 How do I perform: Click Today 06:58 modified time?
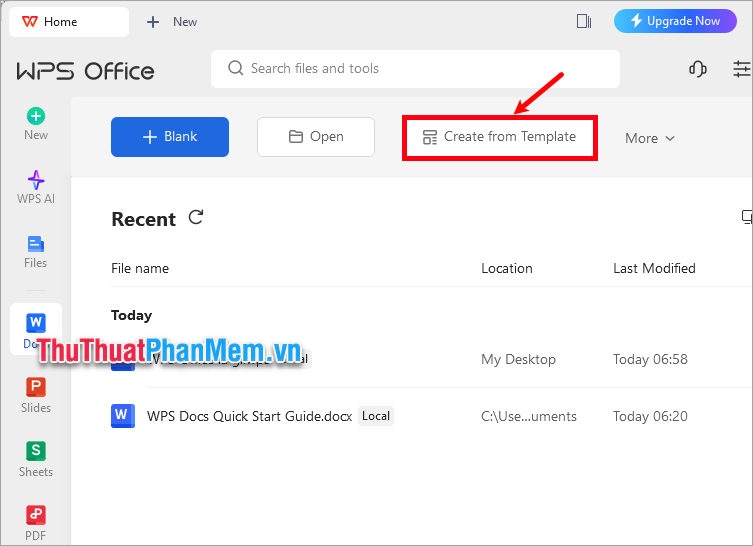pyautogui.click(x=650, y=359)
